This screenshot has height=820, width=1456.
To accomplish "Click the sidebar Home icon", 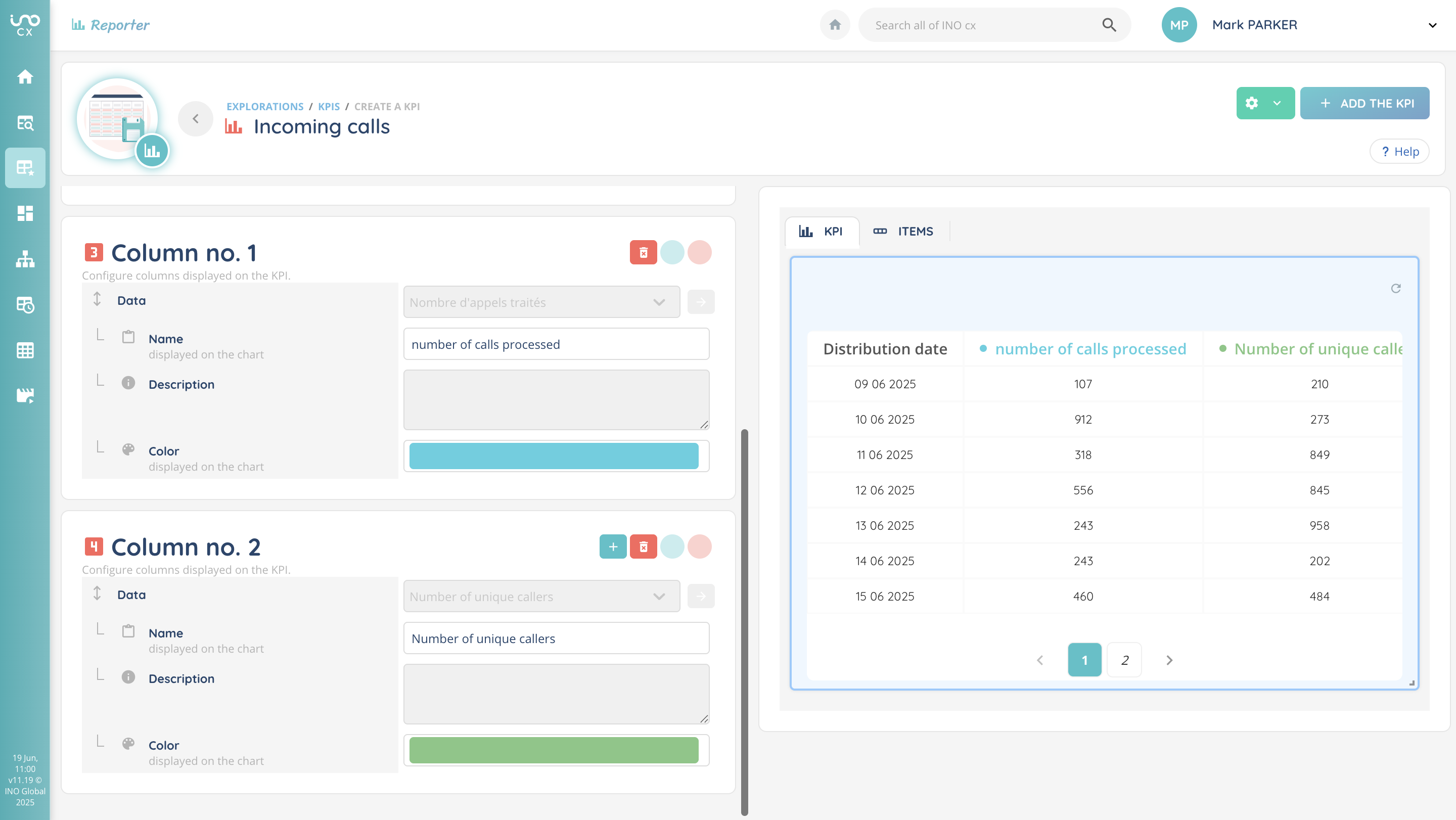I will click(25, 76).
